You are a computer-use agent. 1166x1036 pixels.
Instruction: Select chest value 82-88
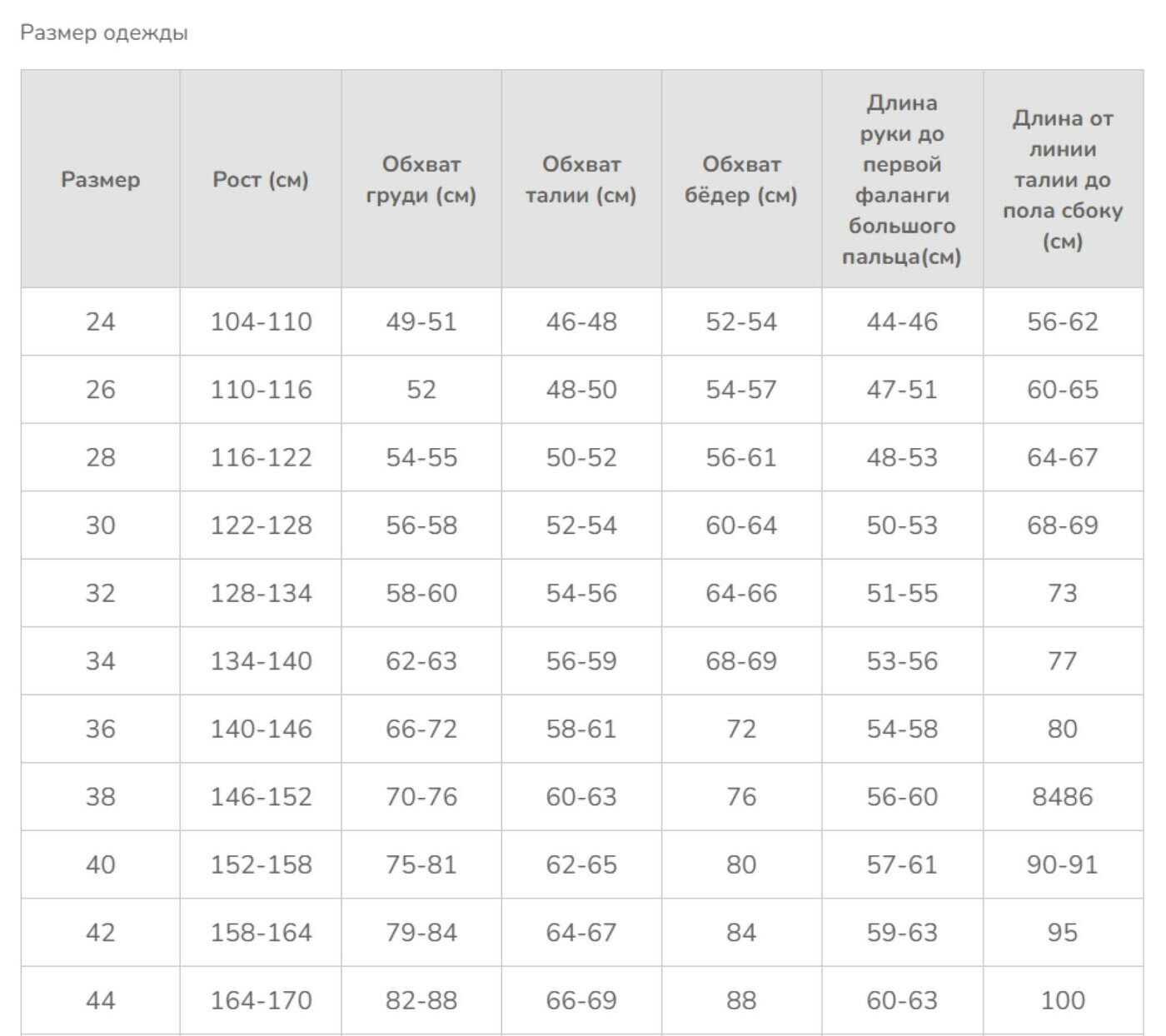point(421,1000)
